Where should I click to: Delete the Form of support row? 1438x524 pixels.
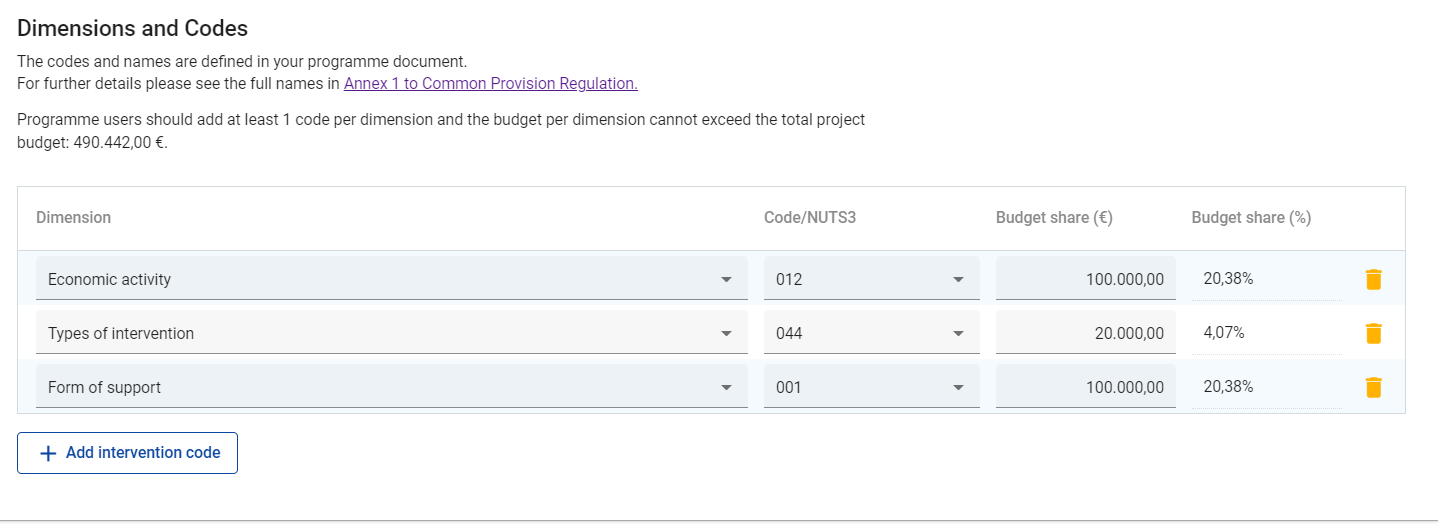1373,387
